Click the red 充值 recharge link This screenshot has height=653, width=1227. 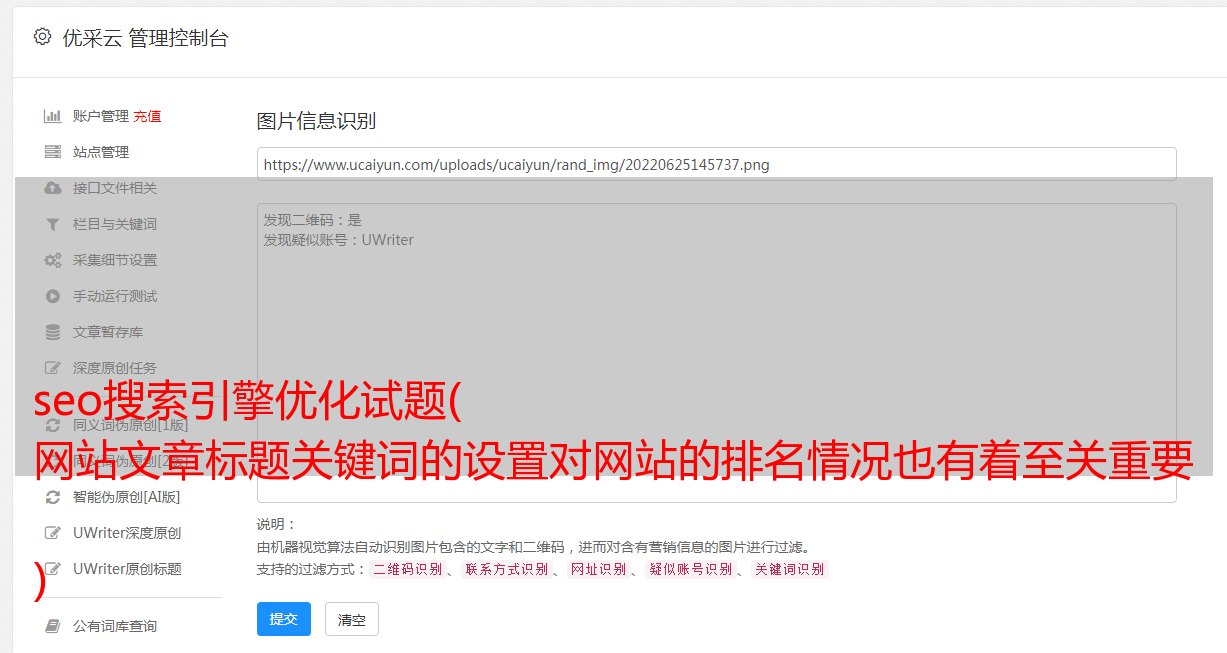point(147,116)
